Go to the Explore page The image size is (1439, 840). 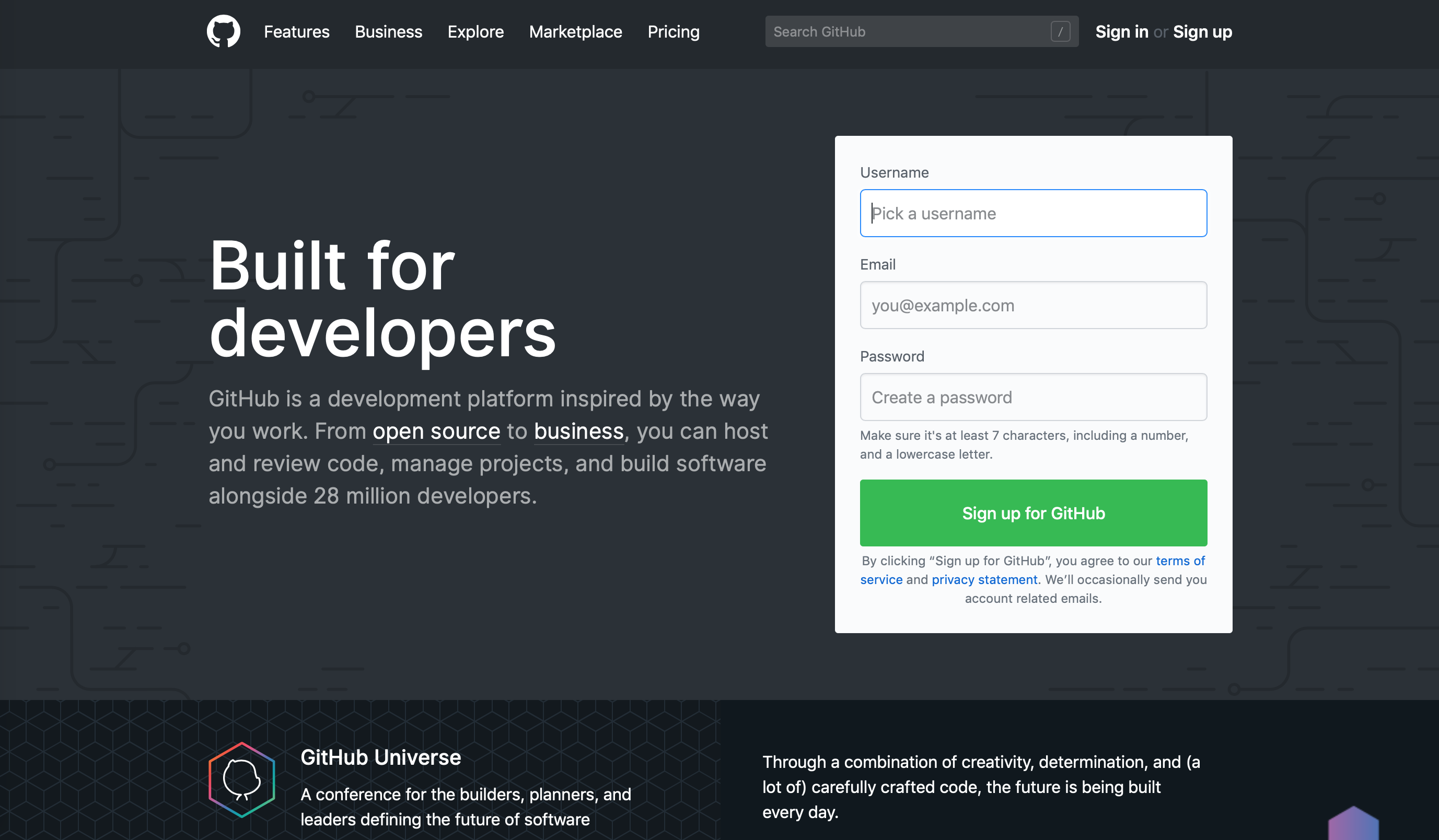(475, 31)
